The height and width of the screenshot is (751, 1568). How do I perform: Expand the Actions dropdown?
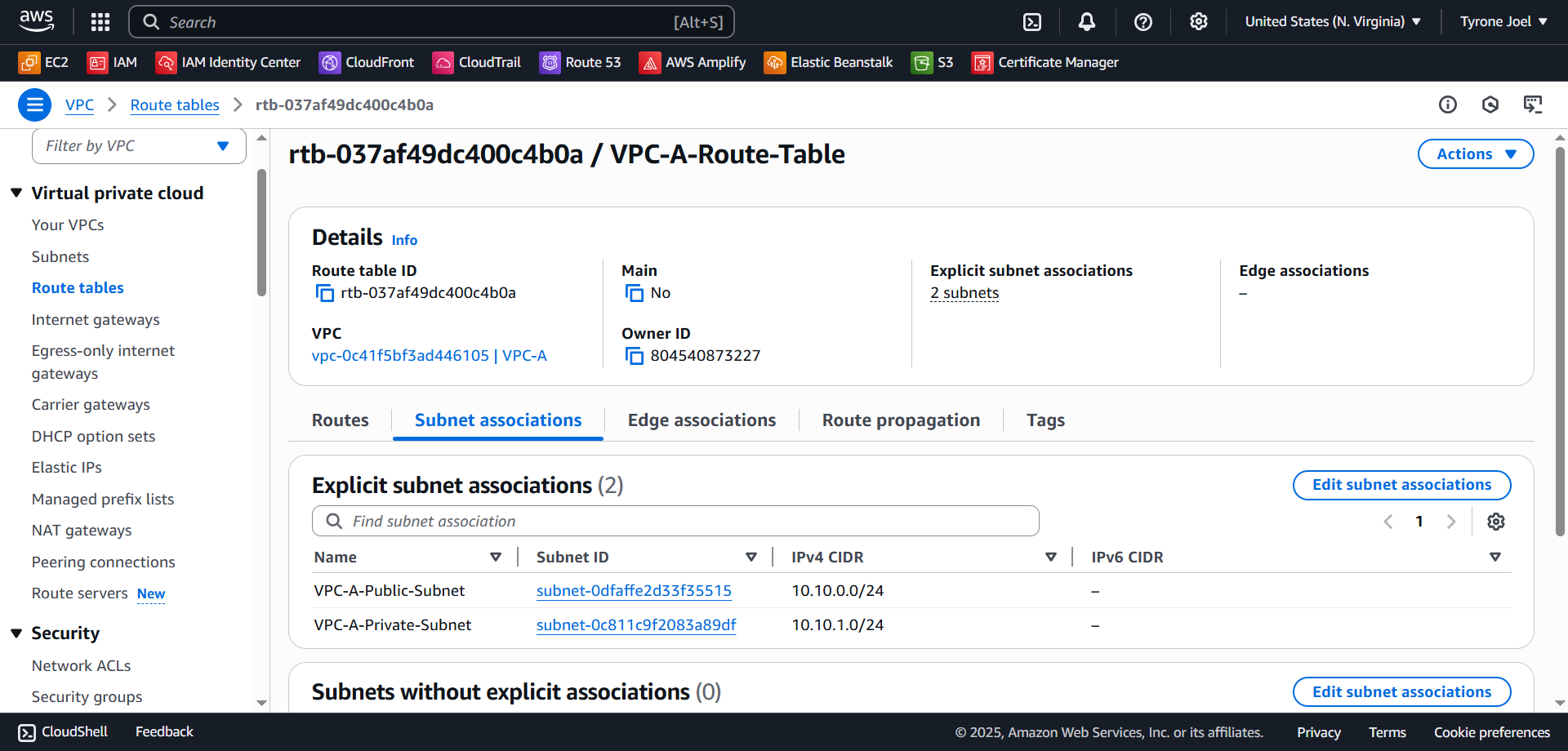[1475, 154]
